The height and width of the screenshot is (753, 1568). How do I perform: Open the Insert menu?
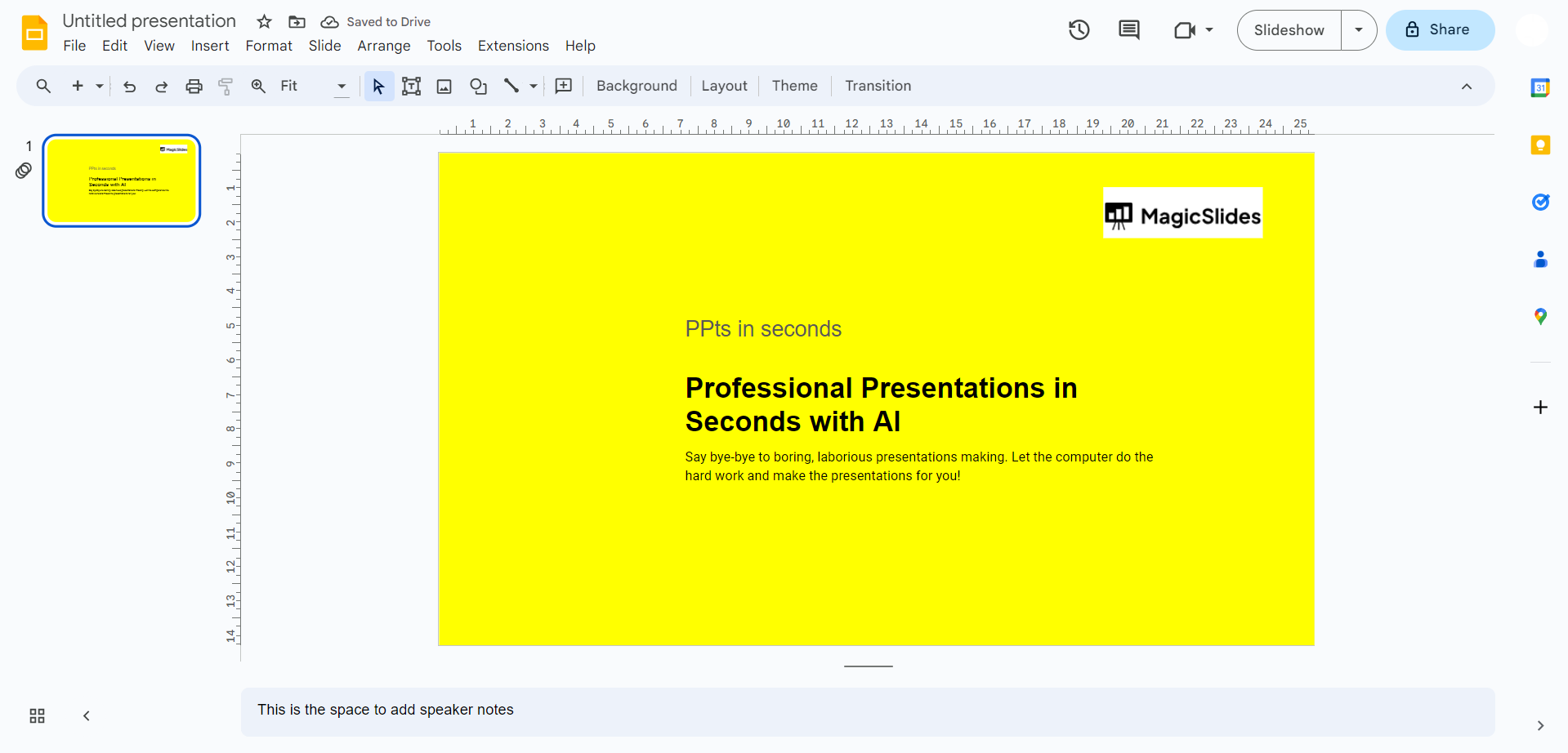coord(210,46)
